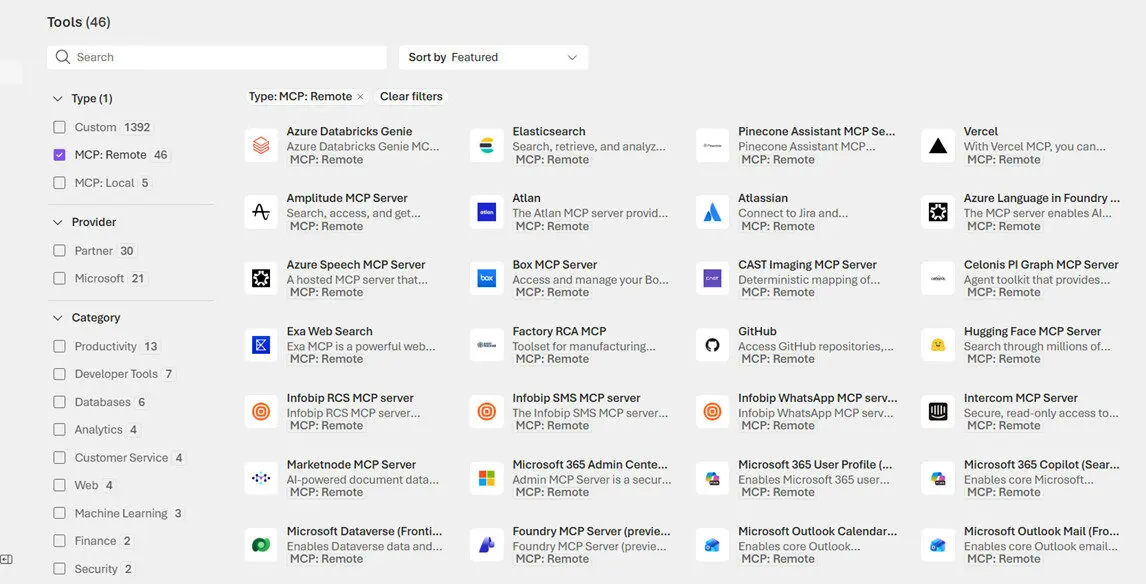Check the Partner provider checkbox

pos(59,251)
